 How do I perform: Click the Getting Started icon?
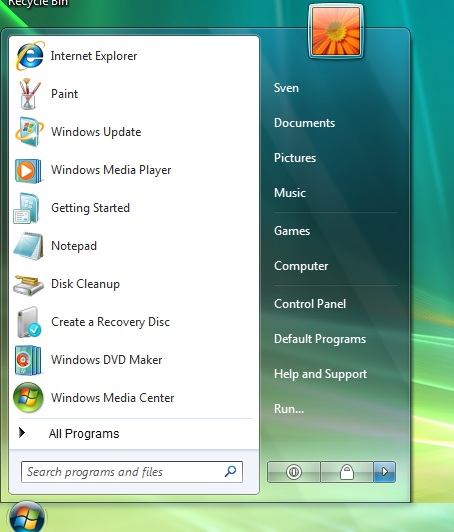pos(26,208)
